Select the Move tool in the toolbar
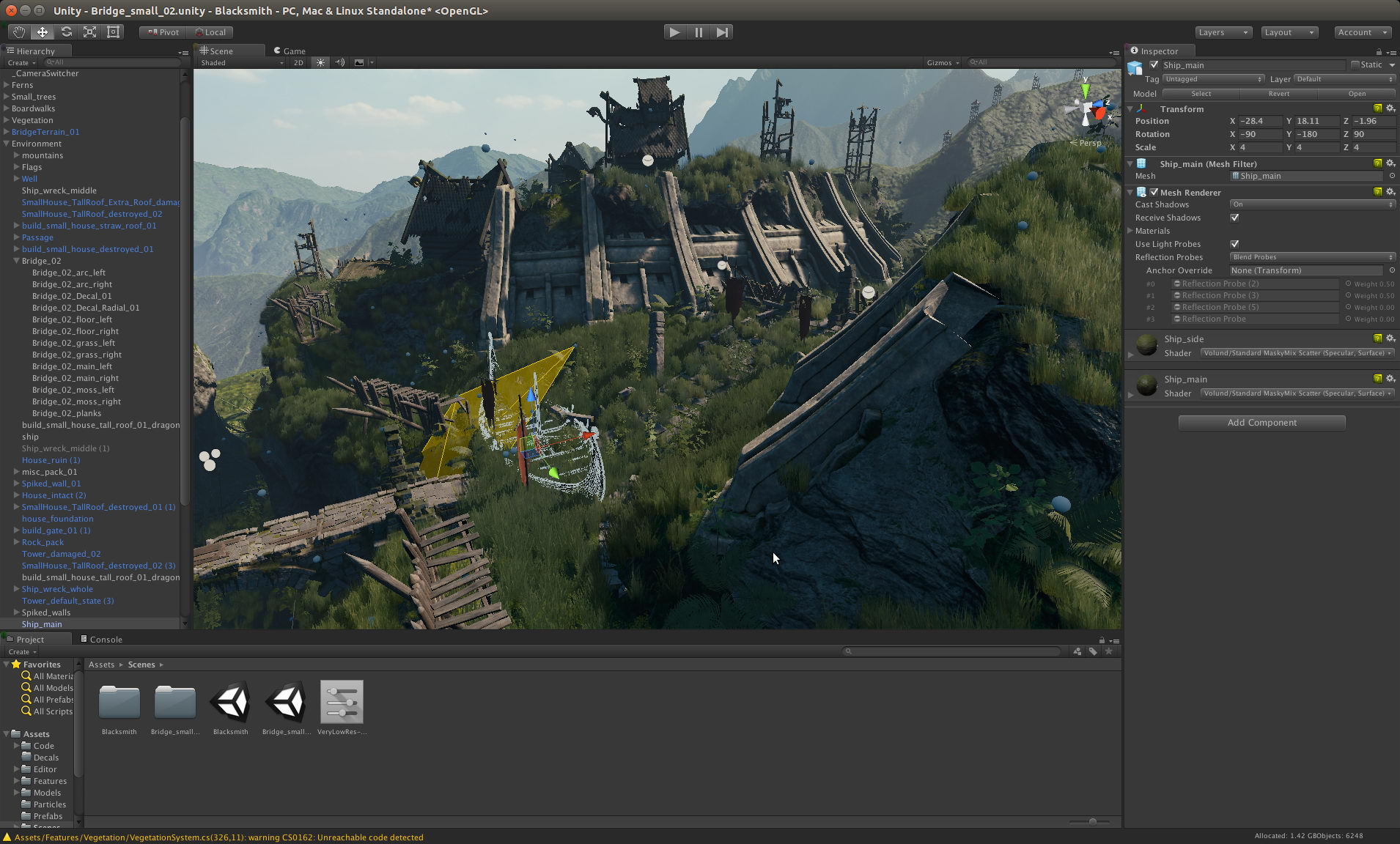Screen dimensions: 1400x844 42,32
